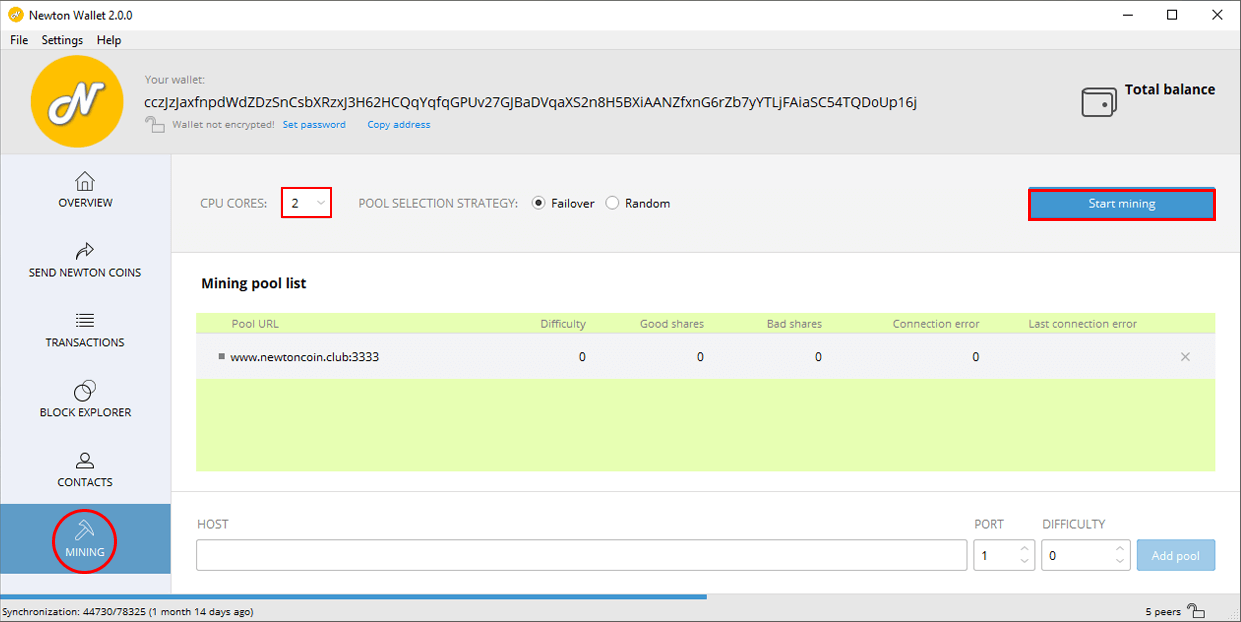1241x622 pixels.
Task: Decrease the port number stepper
Action: (x=1024, y=562)
